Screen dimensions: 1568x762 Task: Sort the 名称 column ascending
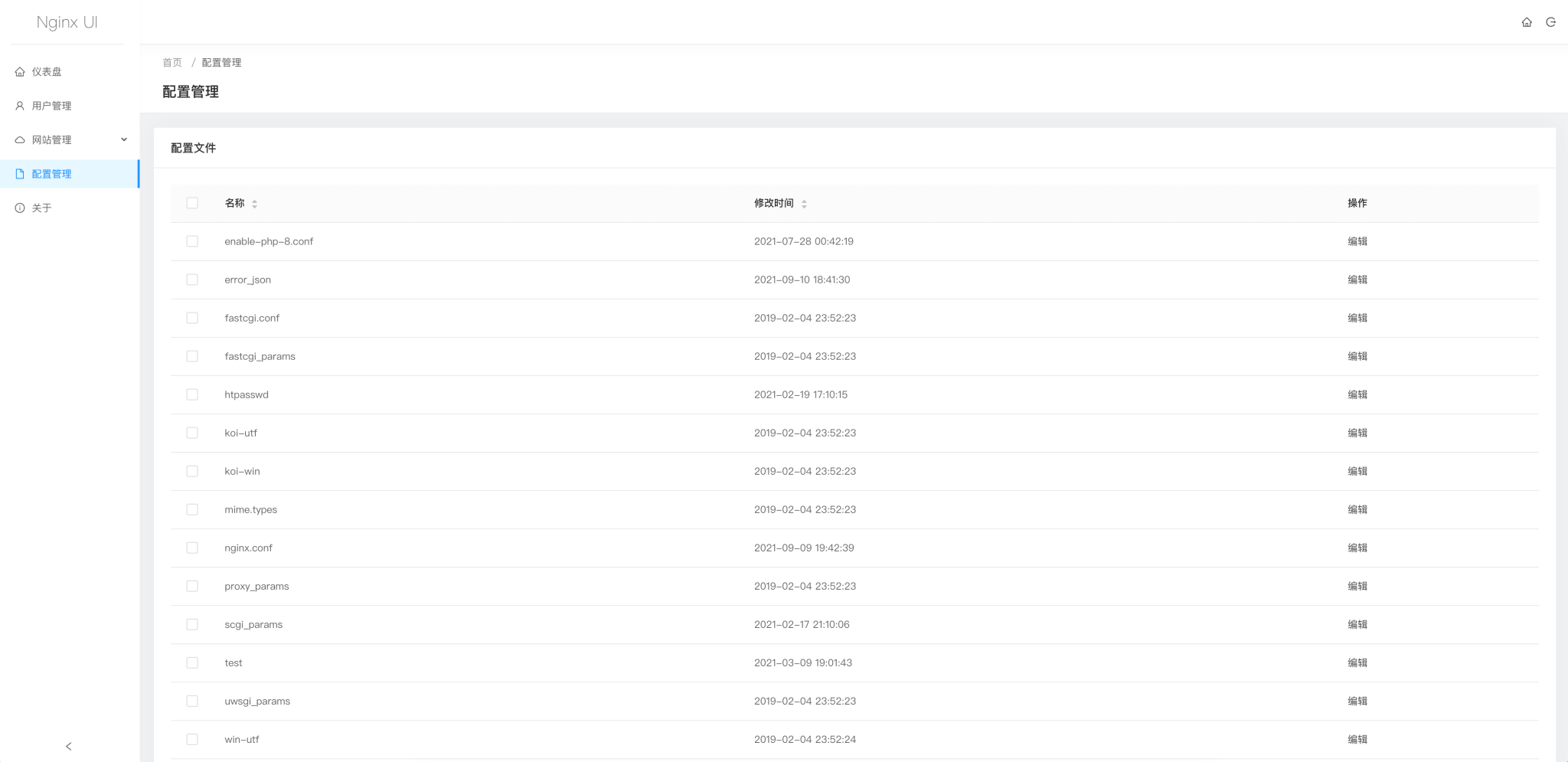(x=254, y=200)
